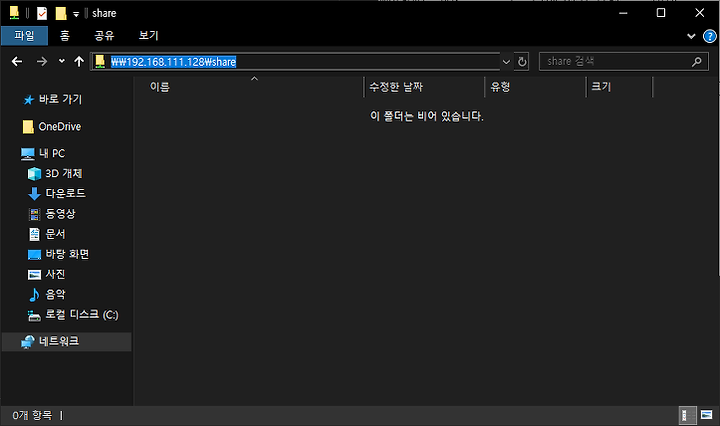Click the network icon beside 네트워크
The height and width of the screenshot is (426, 720).
point(28,342)
